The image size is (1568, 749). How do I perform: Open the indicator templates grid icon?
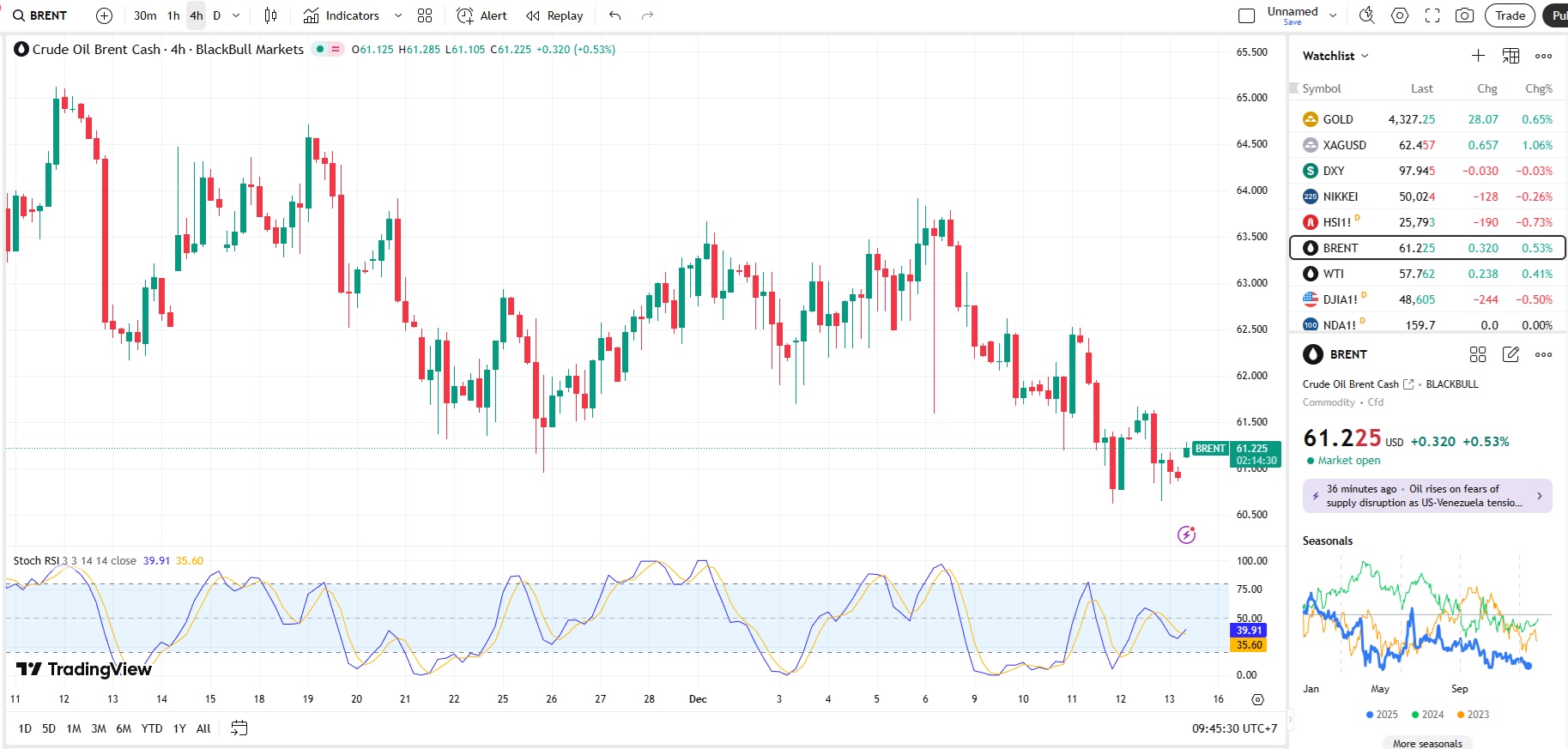tap(424, 15)
